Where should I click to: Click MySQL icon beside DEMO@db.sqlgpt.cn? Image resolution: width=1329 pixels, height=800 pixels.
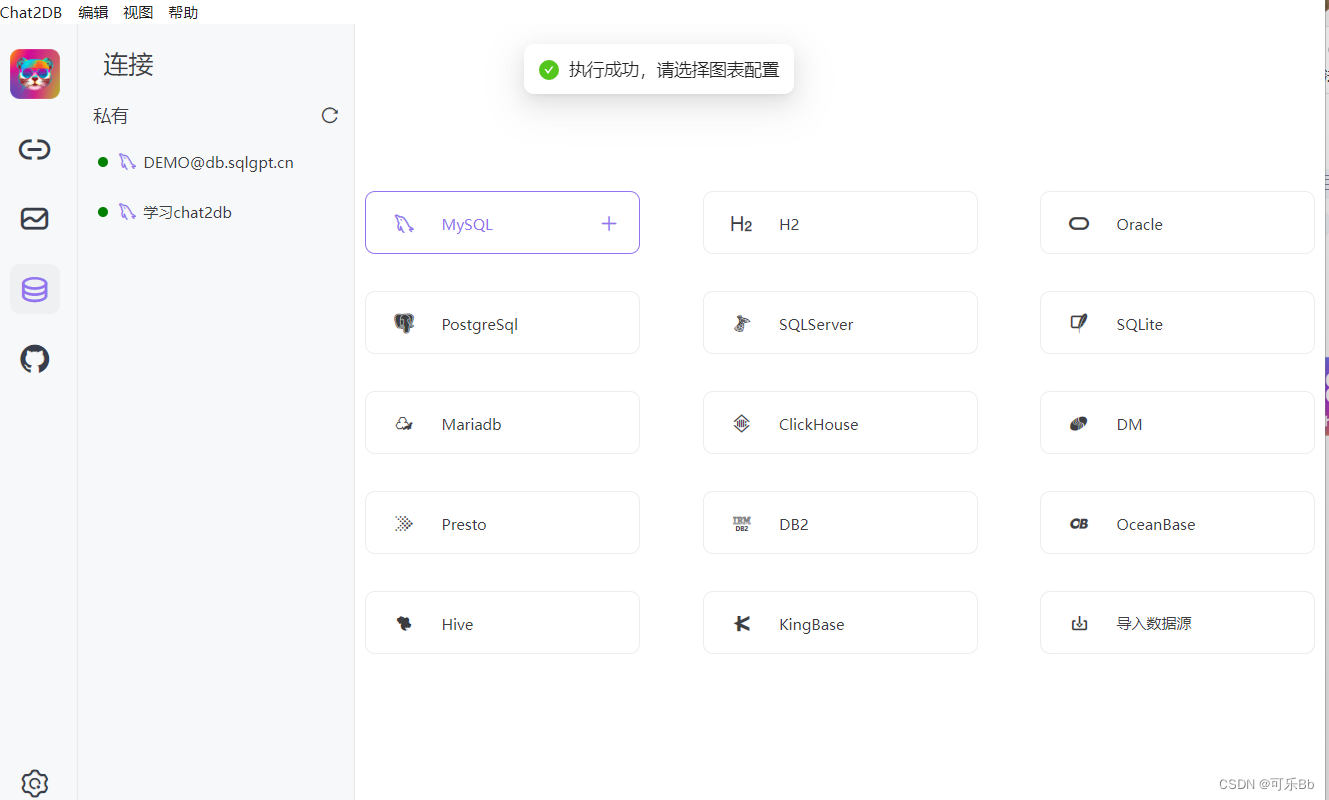point(127,162)
